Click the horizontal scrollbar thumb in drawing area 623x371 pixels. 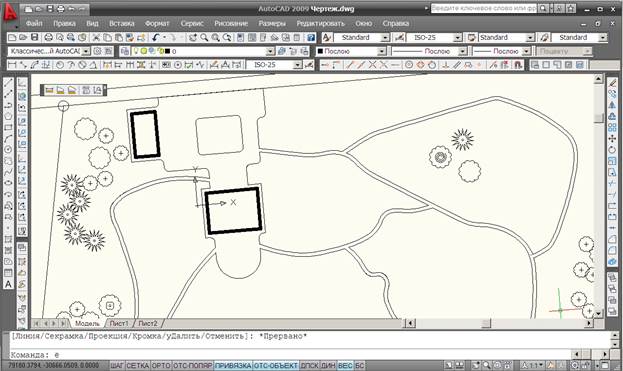pos(486,323)
